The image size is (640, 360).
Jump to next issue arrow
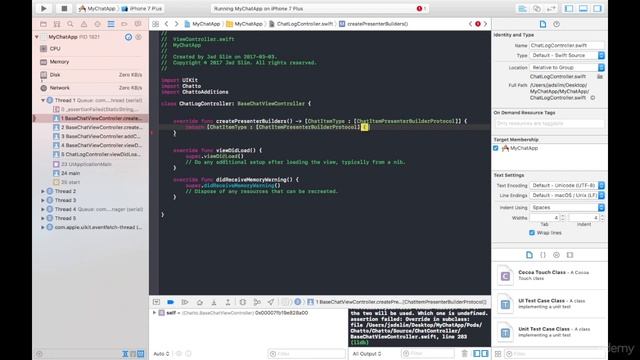485,24
